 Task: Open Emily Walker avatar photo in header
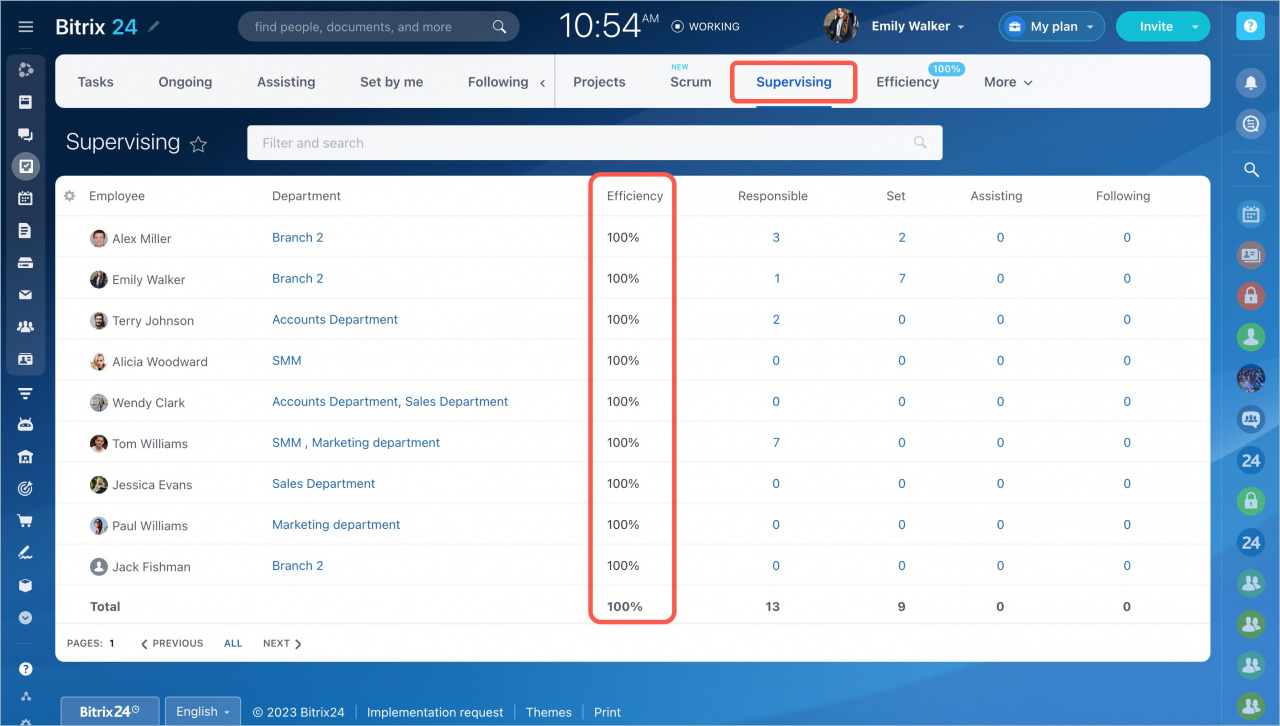tap(840, 26)
